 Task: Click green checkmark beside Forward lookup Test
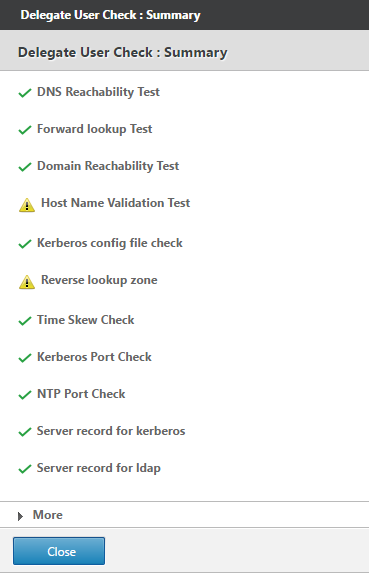(x=25, y=130)
